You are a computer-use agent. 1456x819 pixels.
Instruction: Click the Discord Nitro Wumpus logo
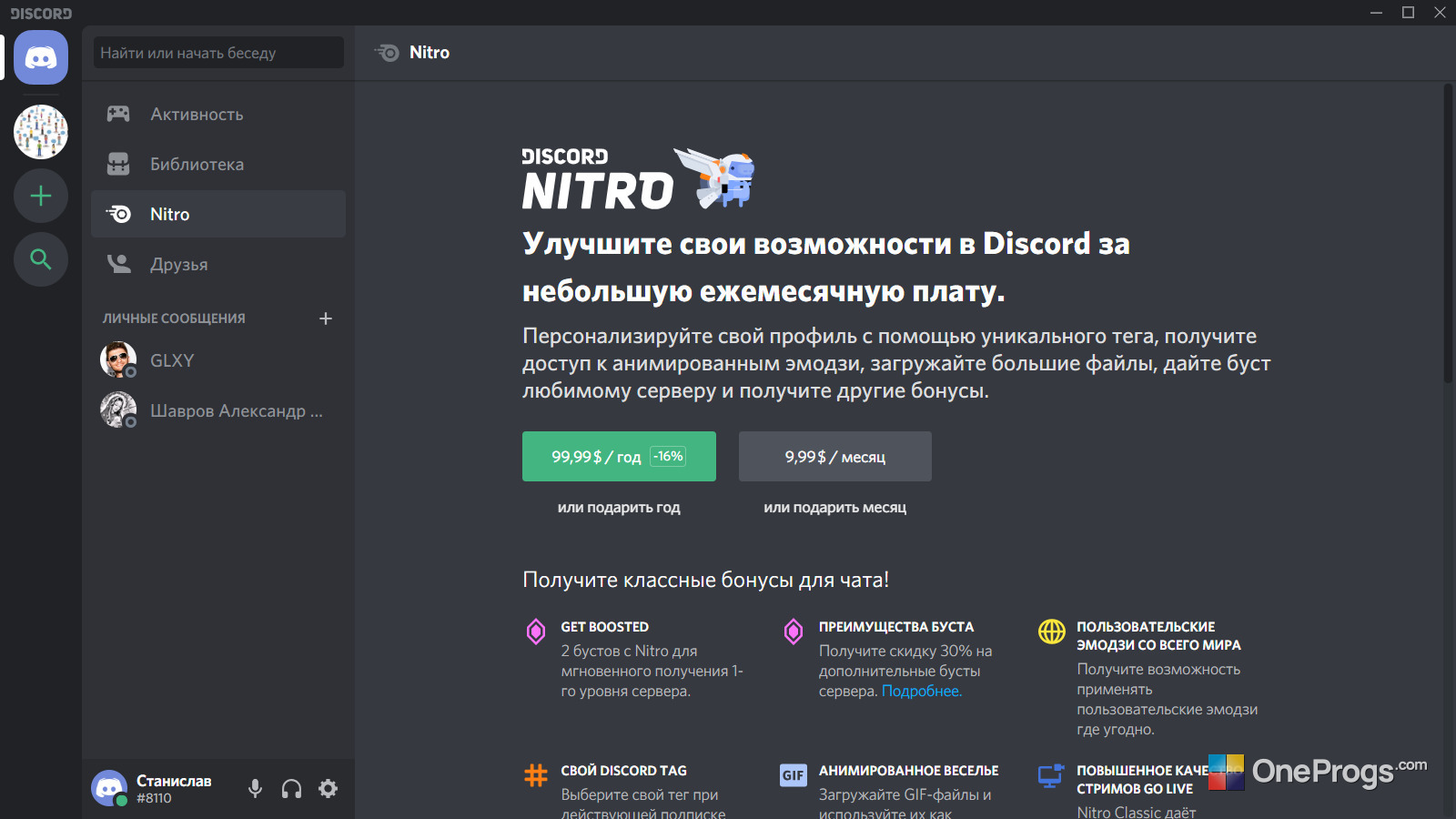pos(639,178)
